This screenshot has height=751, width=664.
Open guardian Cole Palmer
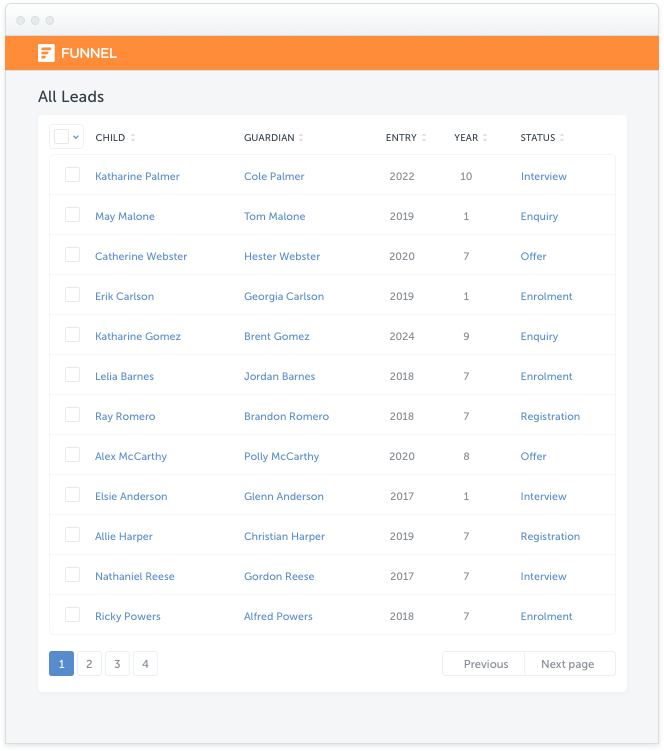(x=274, y=176)
